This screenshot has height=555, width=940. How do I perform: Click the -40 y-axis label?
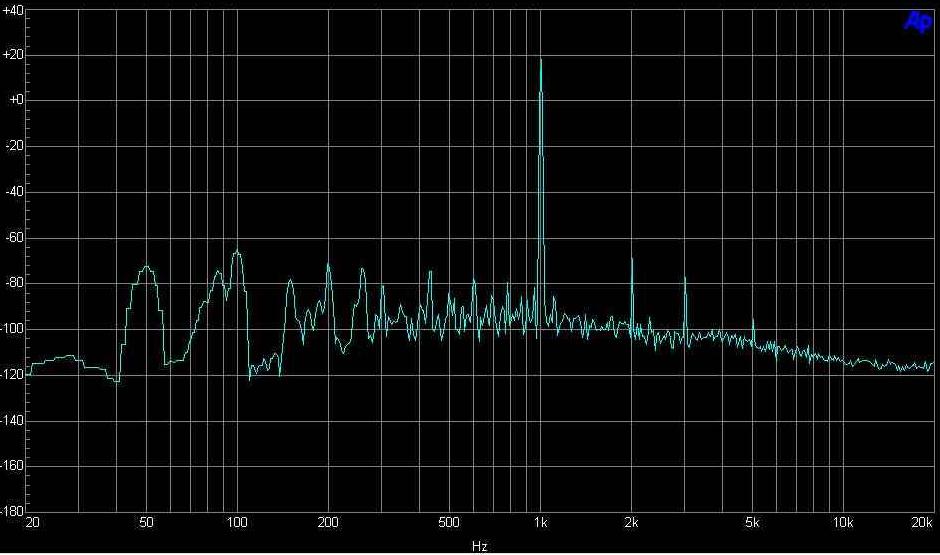(14, 192)
